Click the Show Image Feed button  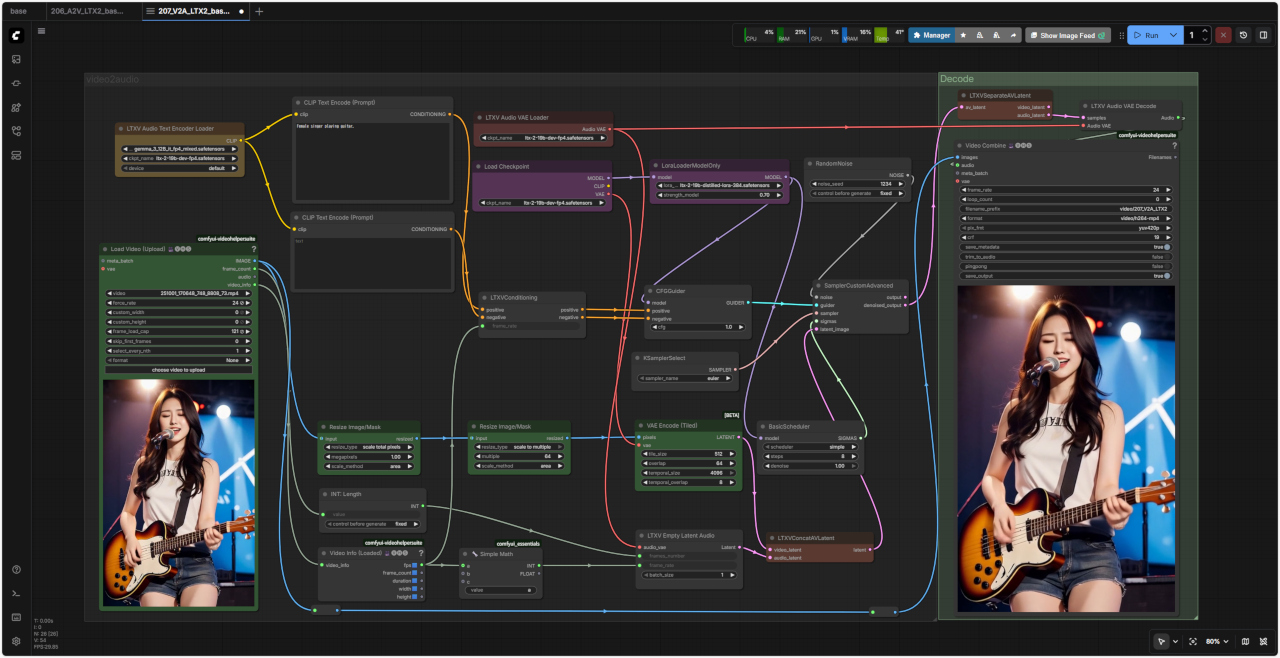pos(1067,35)
